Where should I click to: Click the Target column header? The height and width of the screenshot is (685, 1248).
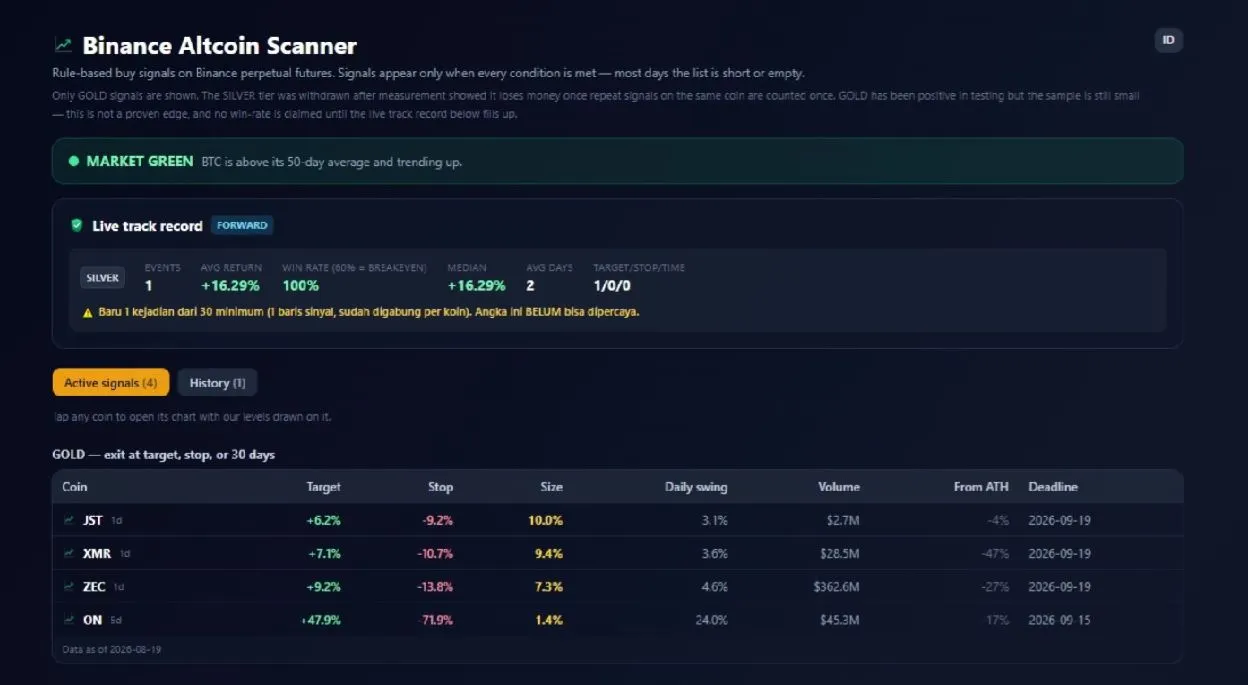(x=323, y=487)
